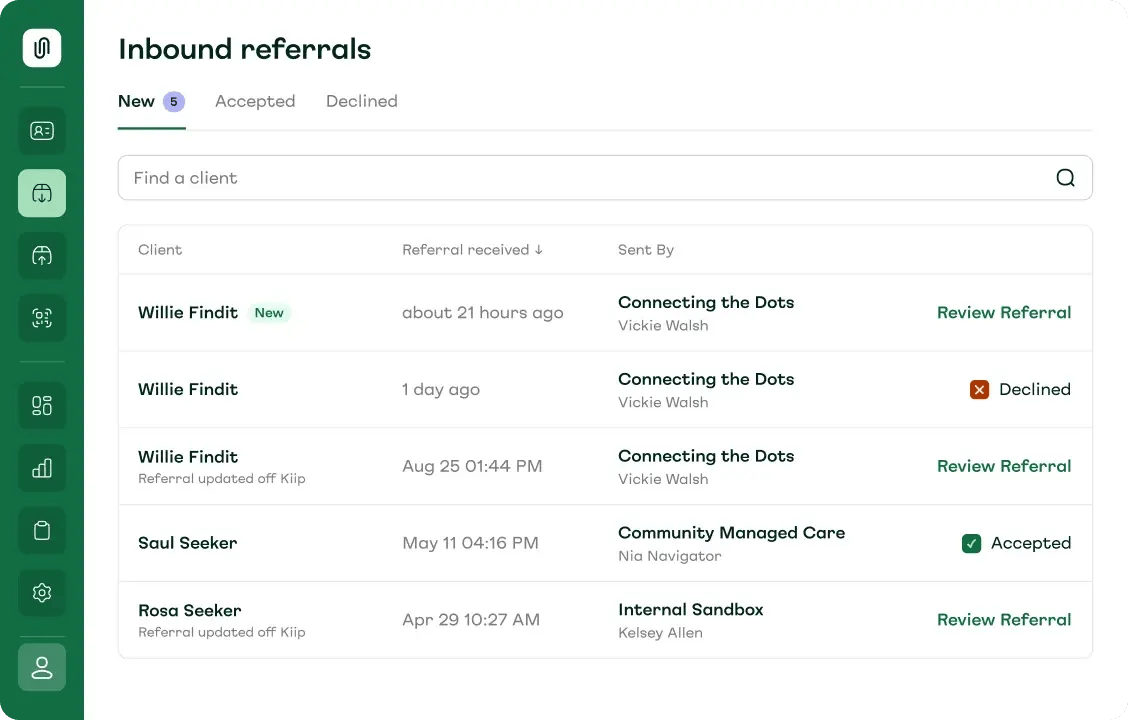Click the green New tag beside Willie Findit
The height and width of the screenshot is (720, 1128).
[269, 313]
